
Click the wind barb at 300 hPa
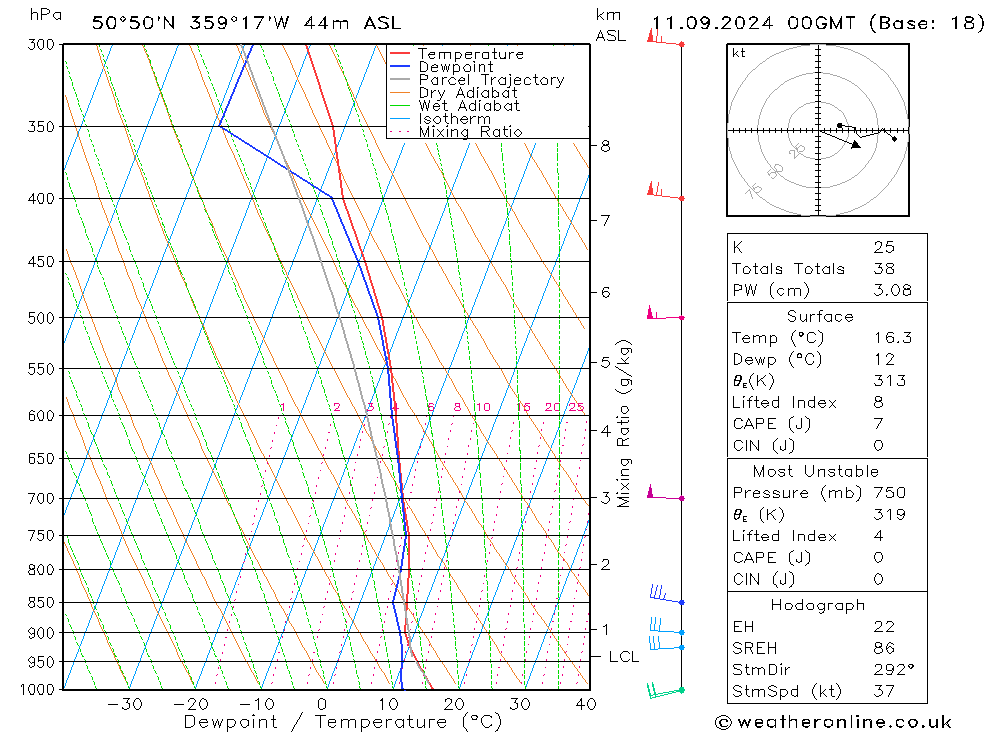pyautogui.click(x=665, y=38)
